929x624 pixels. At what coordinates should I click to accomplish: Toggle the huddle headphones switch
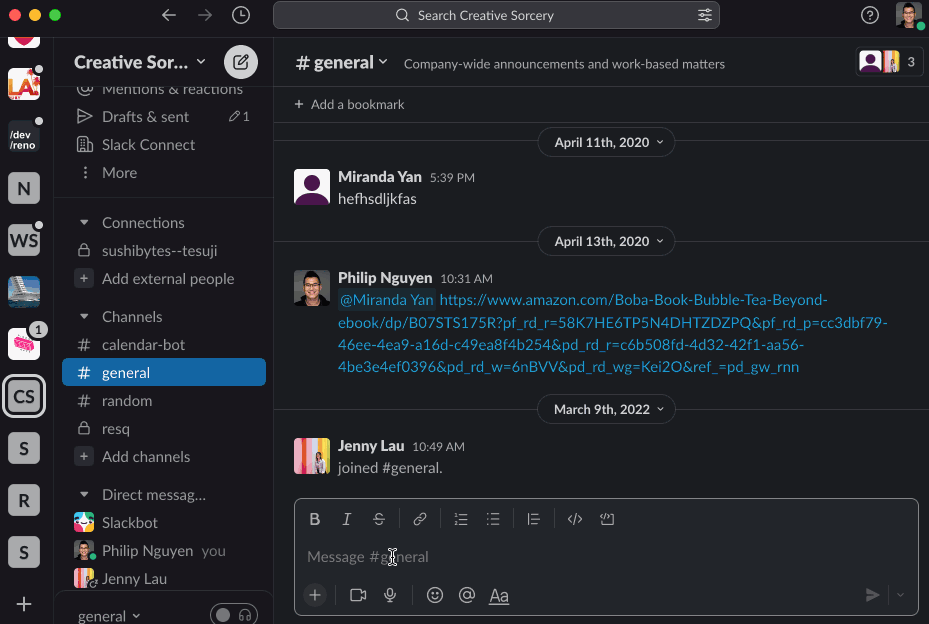tap(234, 615)
